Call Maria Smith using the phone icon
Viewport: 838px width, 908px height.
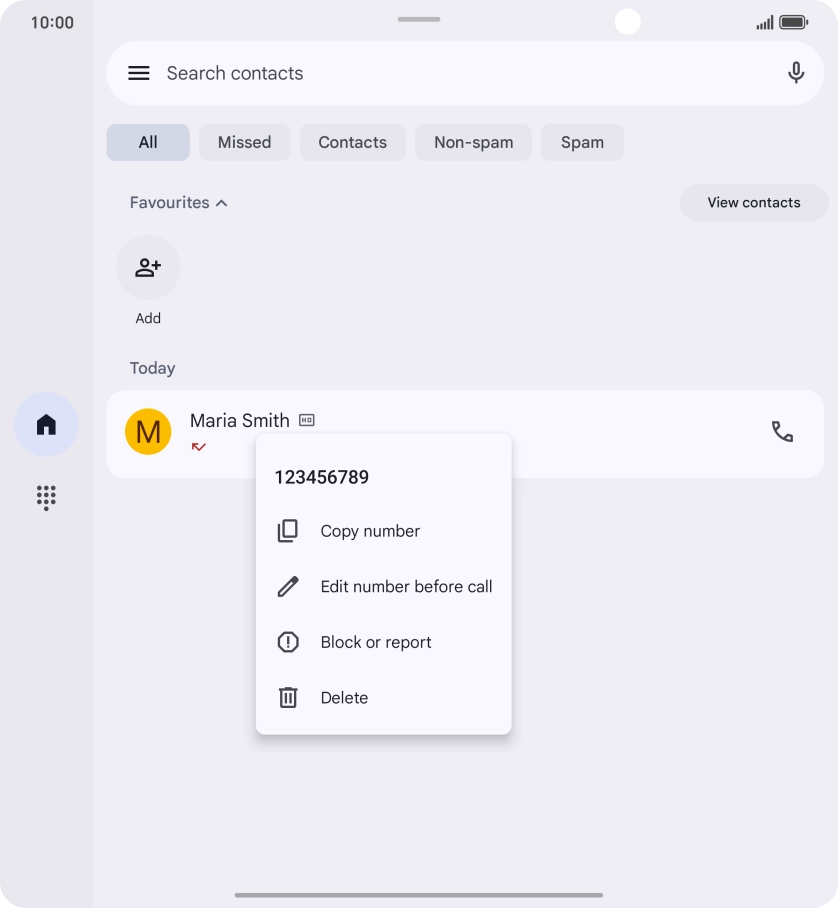(x=782, y=432)
